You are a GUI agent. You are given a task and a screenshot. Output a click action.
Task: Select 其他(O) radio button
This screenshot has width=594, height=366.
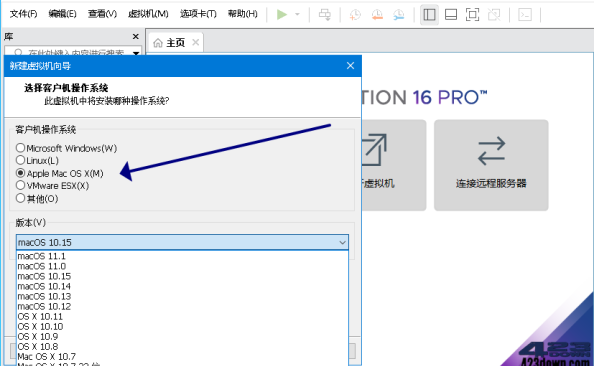coord(37,199)
